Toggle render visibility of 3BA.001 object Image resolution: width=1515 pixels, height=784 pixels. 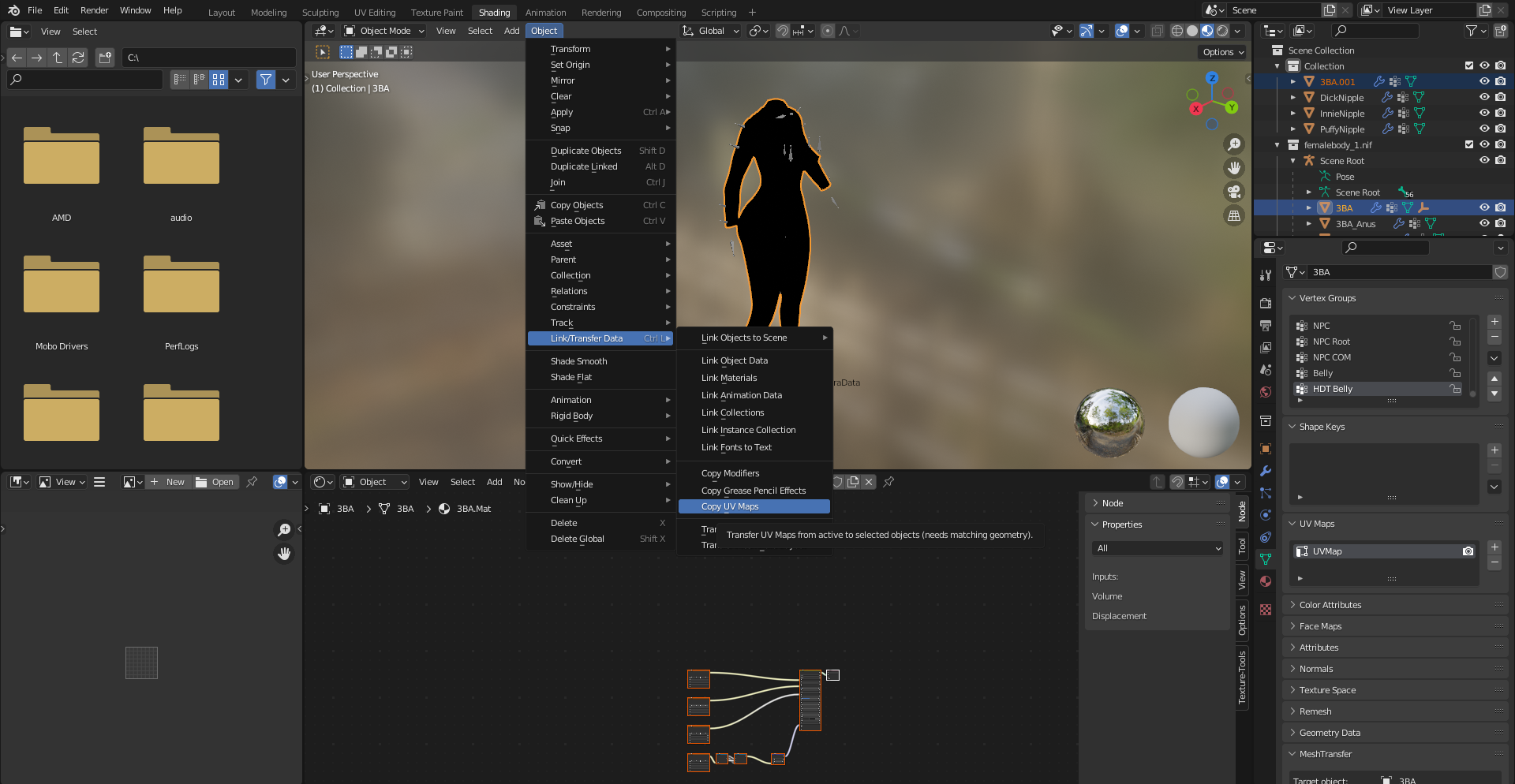coord(1500,81)
